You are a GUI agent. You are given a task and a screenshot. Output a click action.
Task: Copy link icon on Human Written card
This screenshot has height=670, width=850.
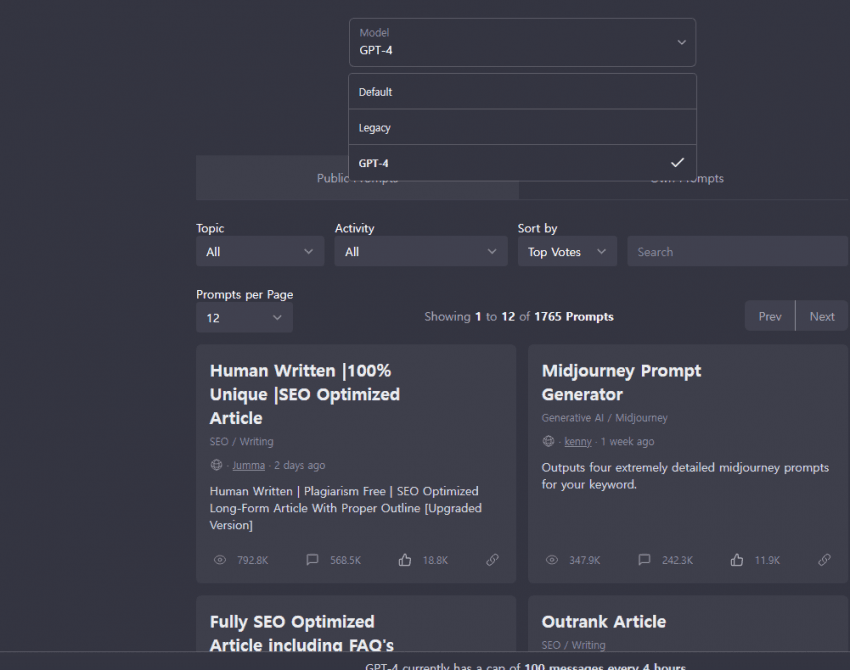pos(492,560)
